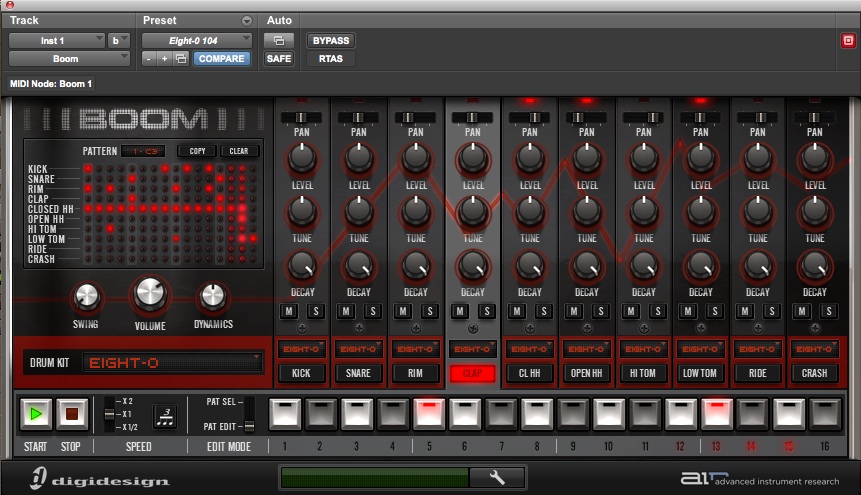
Task: Select the RIM instrument button
Action: (416, 373)
